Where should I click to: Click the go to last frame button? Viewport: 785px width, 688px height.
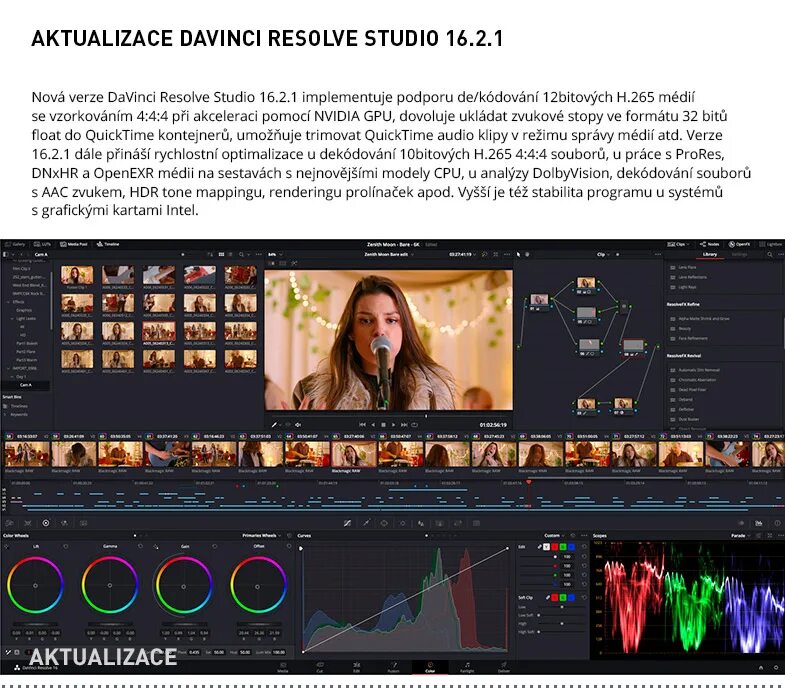click(404, 425)
